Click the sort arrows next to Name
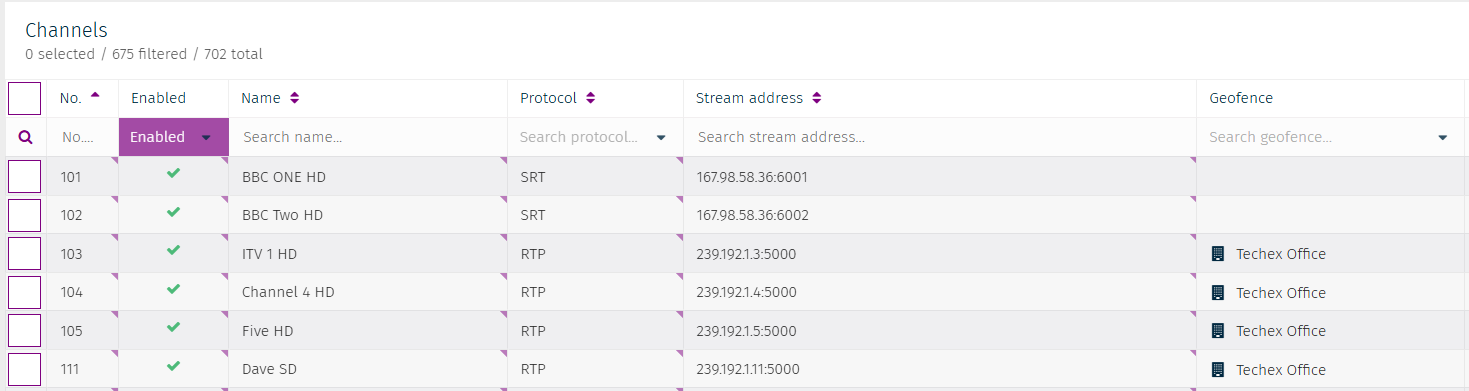 click(294, 98)
